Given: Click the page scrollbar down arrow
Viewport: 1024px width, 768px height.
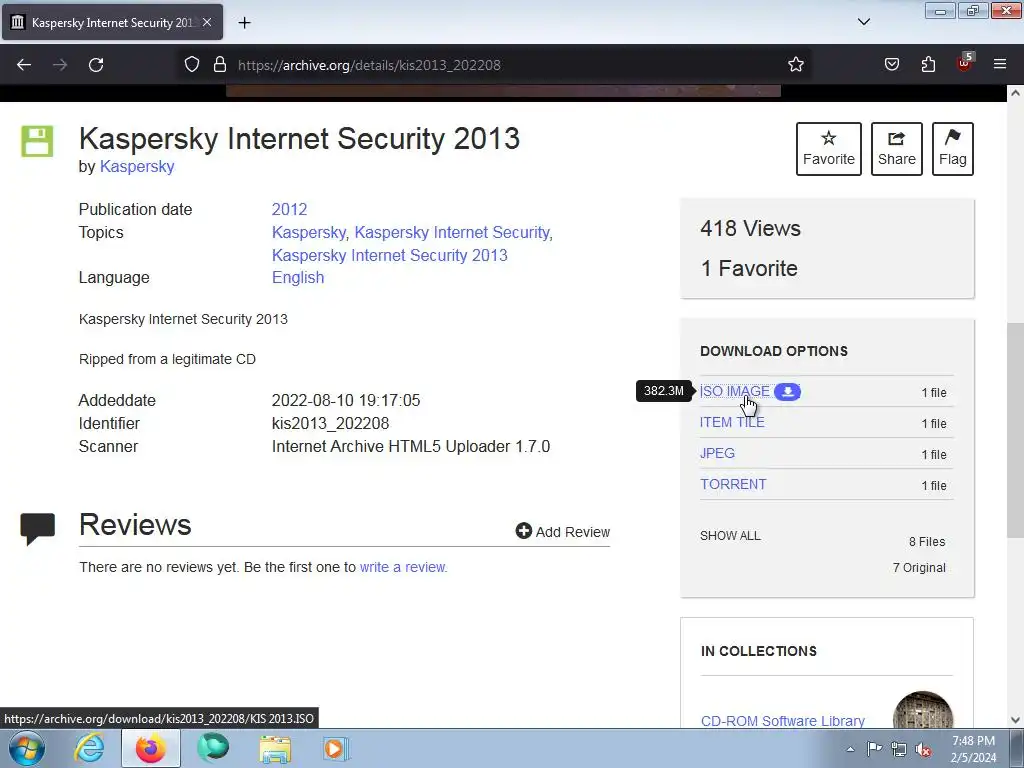Looking at the screenshot, I should coord(1015,720).
